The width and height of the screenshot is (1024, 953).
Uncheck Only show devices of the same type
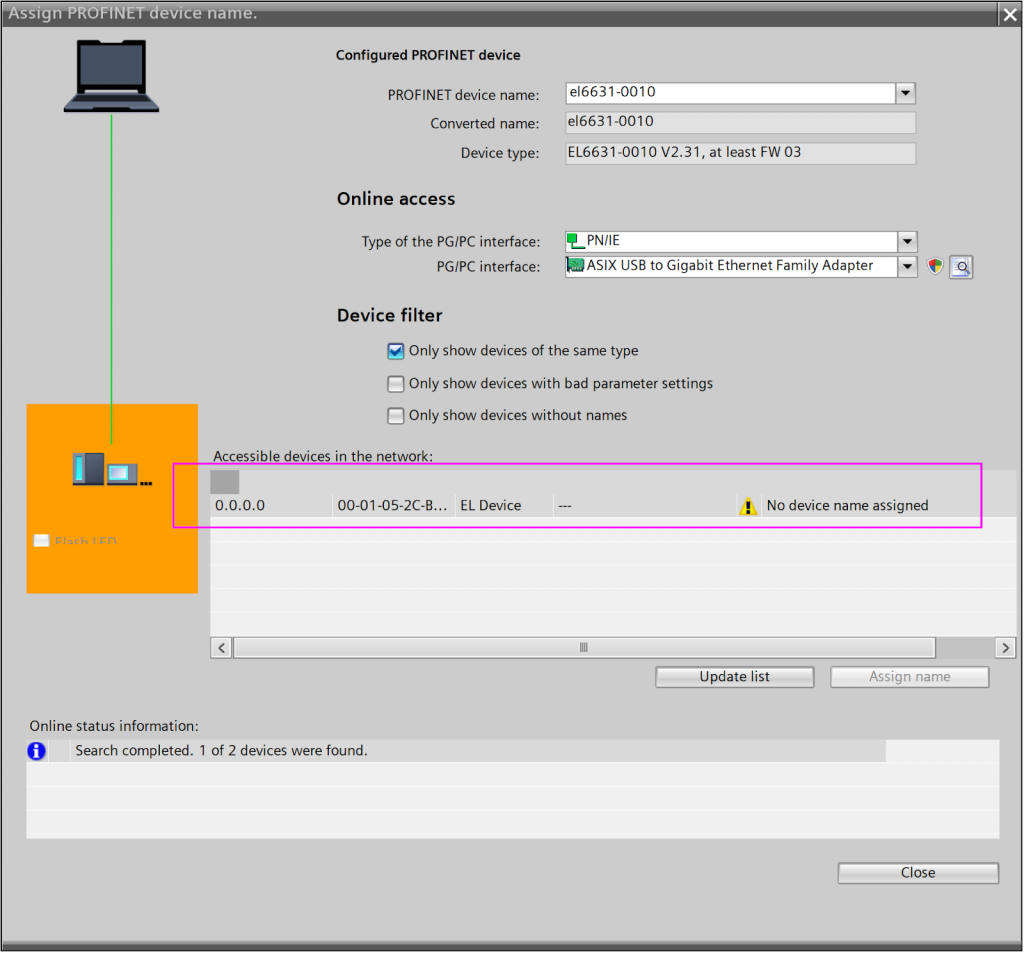coord(396,351)
